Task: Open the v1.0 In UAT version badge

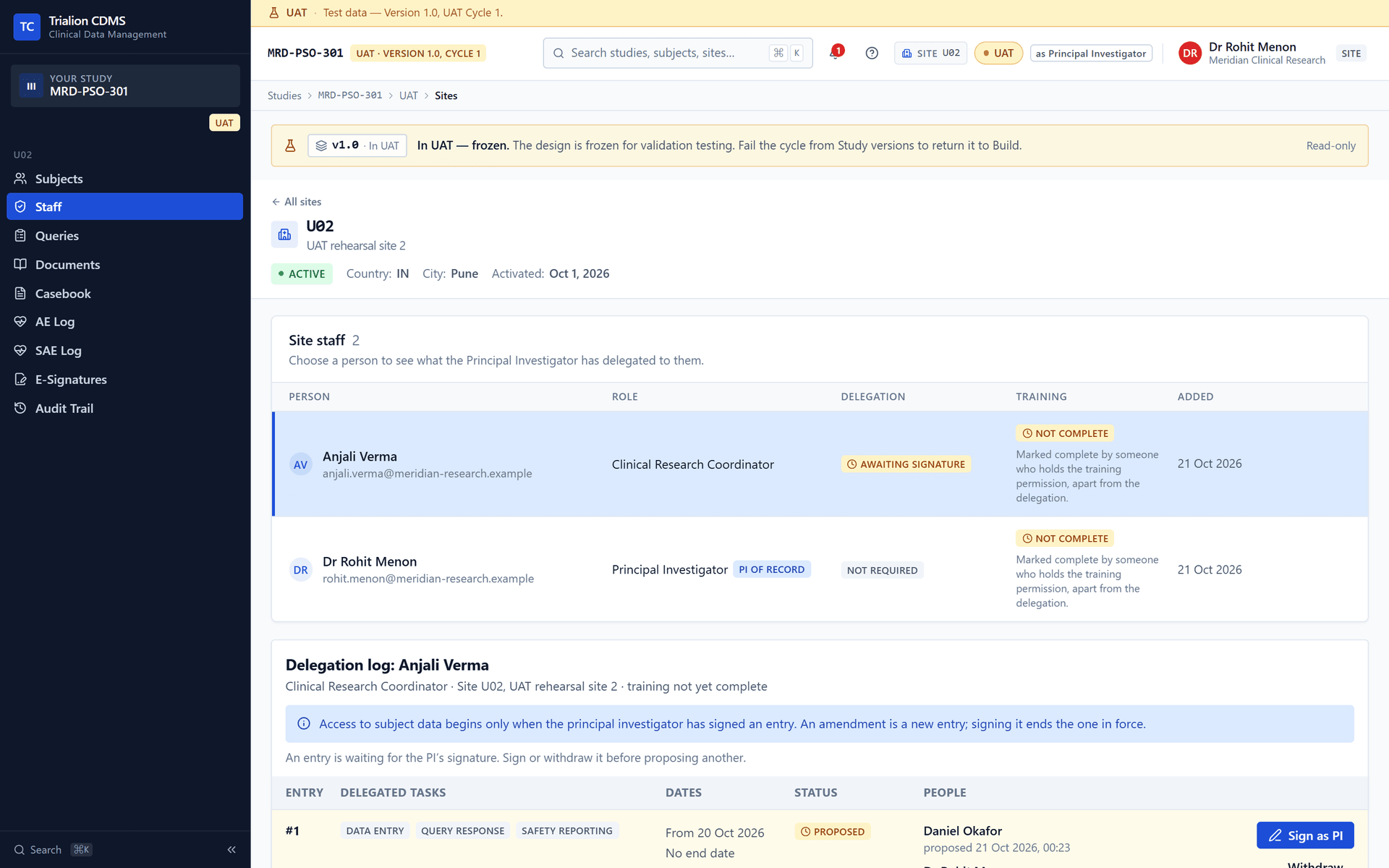Action: (357, 145)
